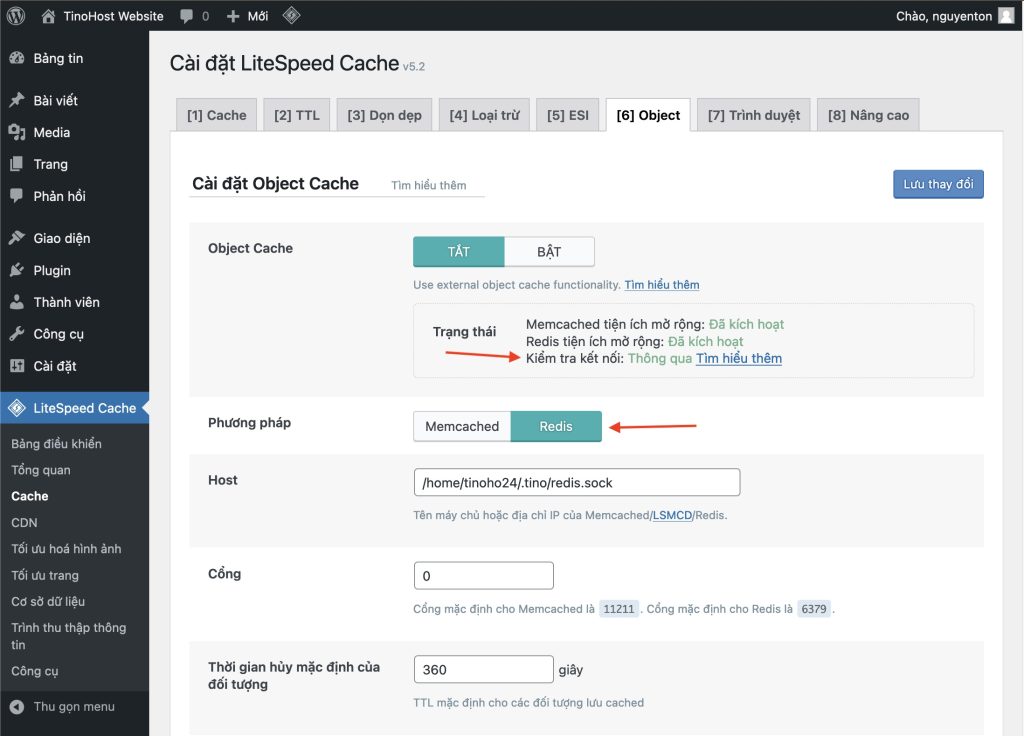Click the Trang pages icon

coord(17,164)
